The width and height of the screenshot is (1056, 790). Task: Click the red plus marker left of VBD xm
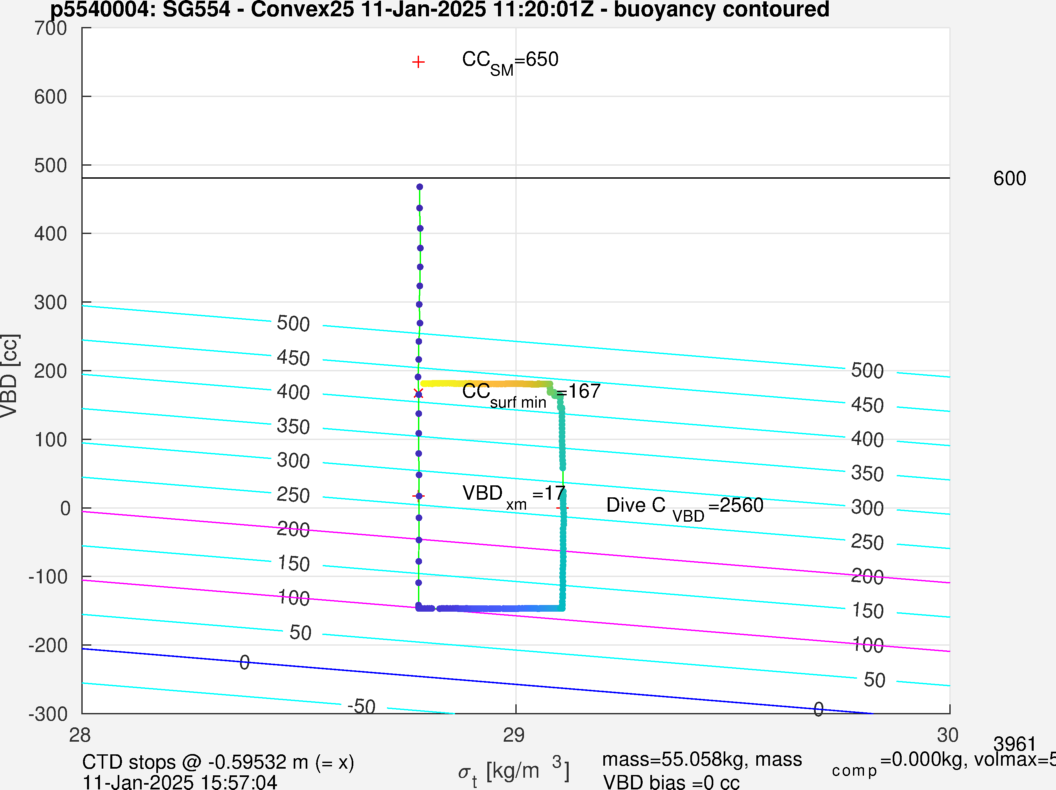(418, 496)
